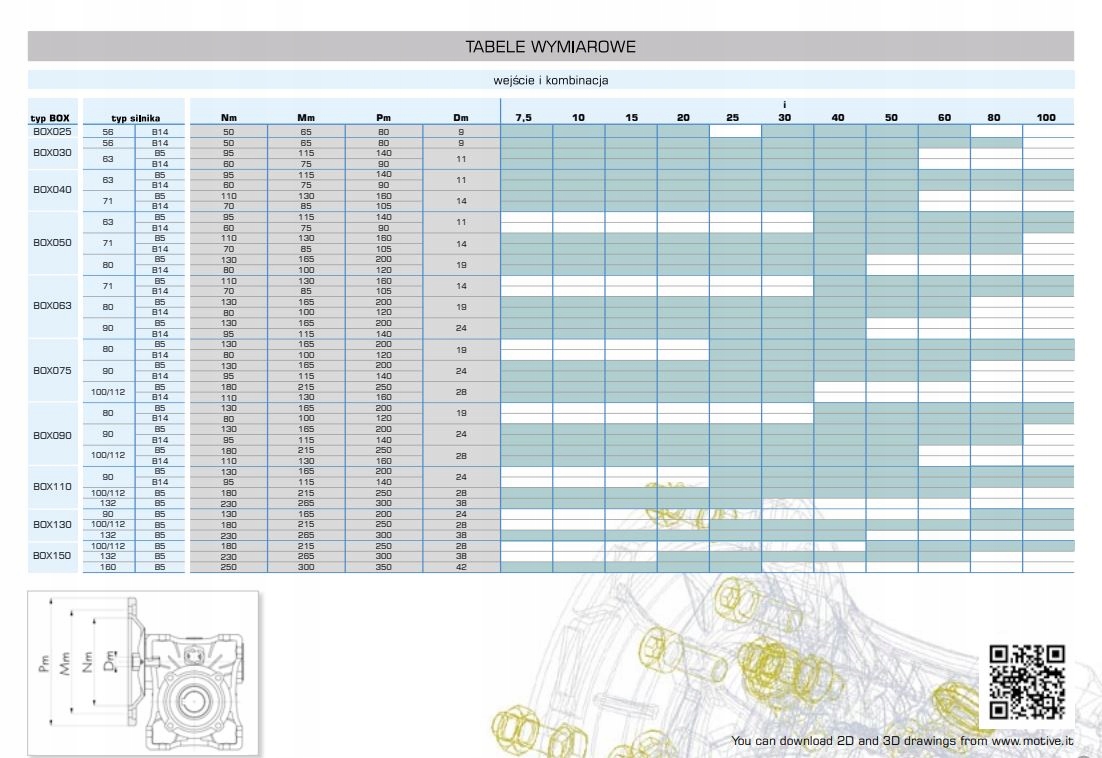Click the gearbox dimension drawing

(143, 673)
